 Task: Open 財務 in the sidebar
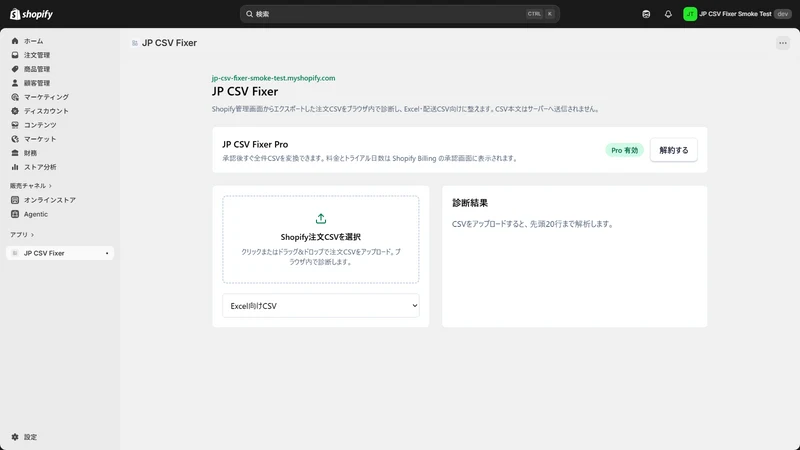pos(60,153)
